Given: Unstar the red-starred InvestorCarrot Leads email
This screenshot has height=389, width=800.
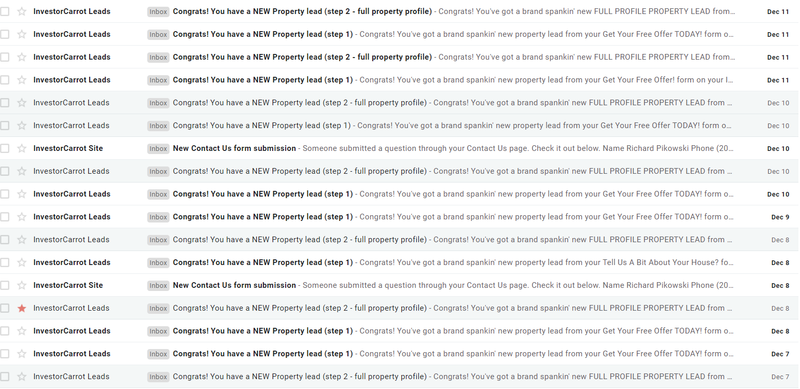Looking at the screenshot, I should [x=21, y=308].
